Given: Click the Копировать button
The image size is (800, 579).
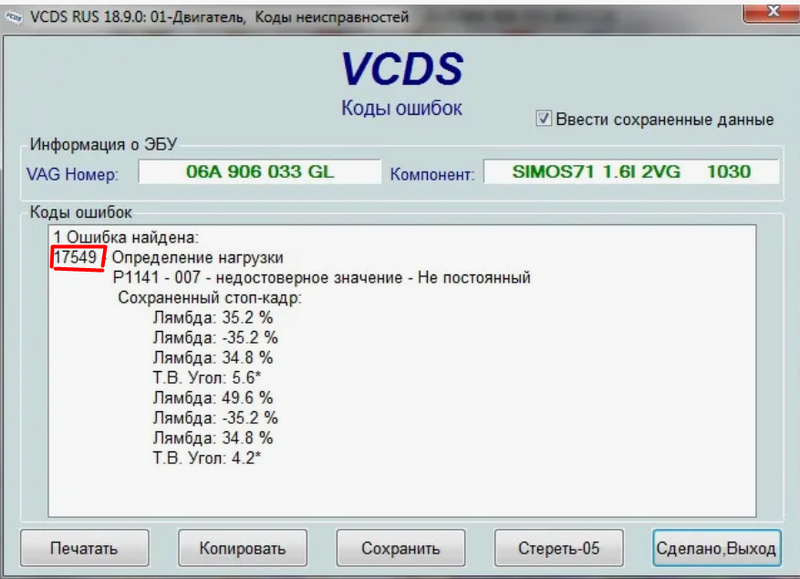Looking at the screenshot, I should pos(242,548).
